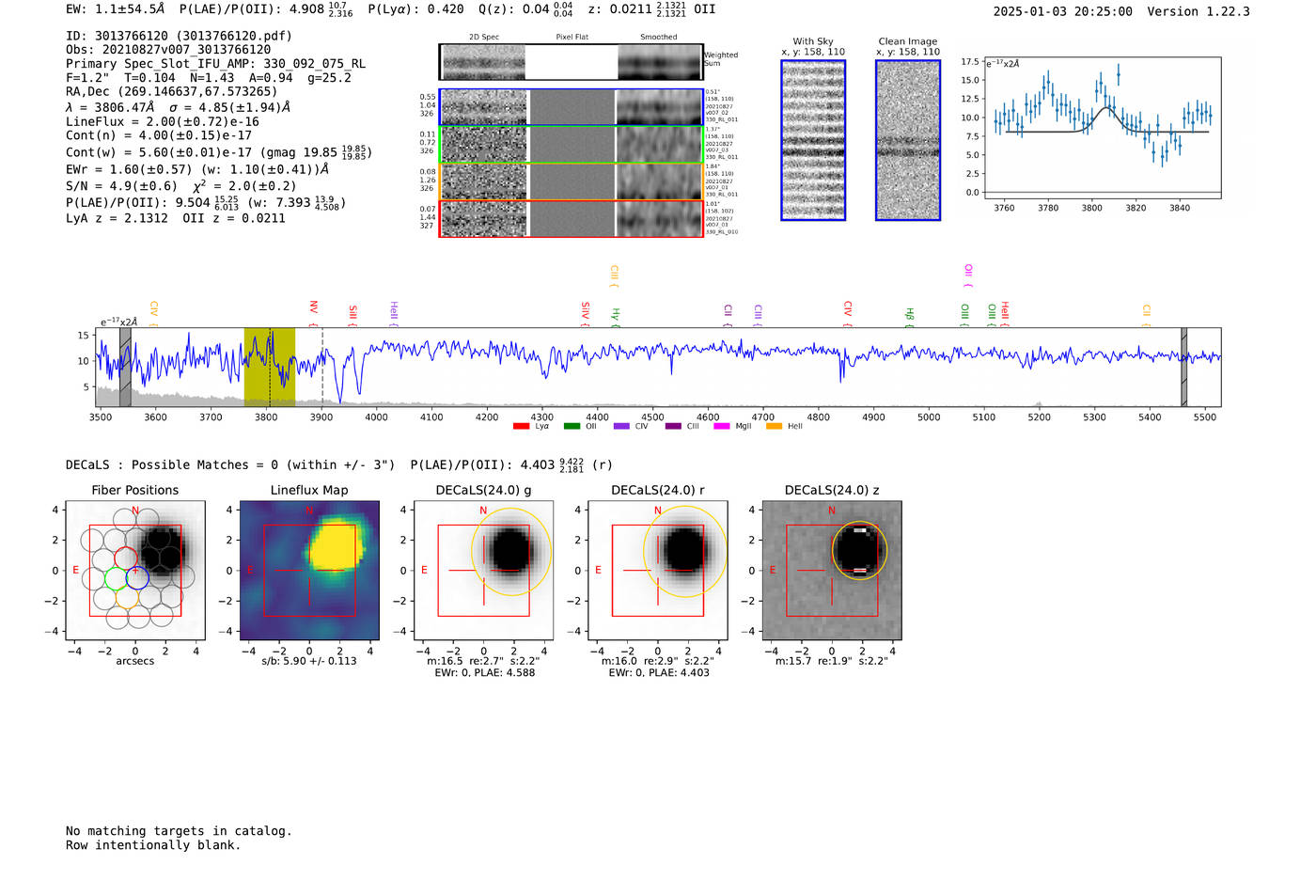Select the red-outlined 2D spectrum row
The image size is (1316, 896).
click(x=572, y=218)
